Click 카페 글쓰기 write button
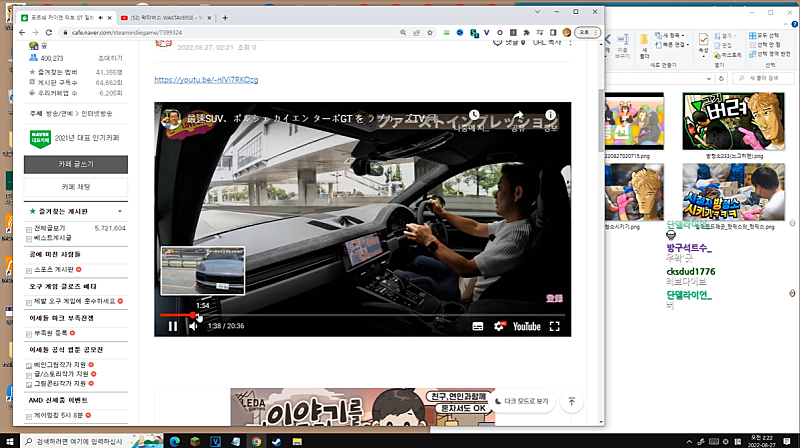Screen dimensions: 800x448 tap(76, 163)
